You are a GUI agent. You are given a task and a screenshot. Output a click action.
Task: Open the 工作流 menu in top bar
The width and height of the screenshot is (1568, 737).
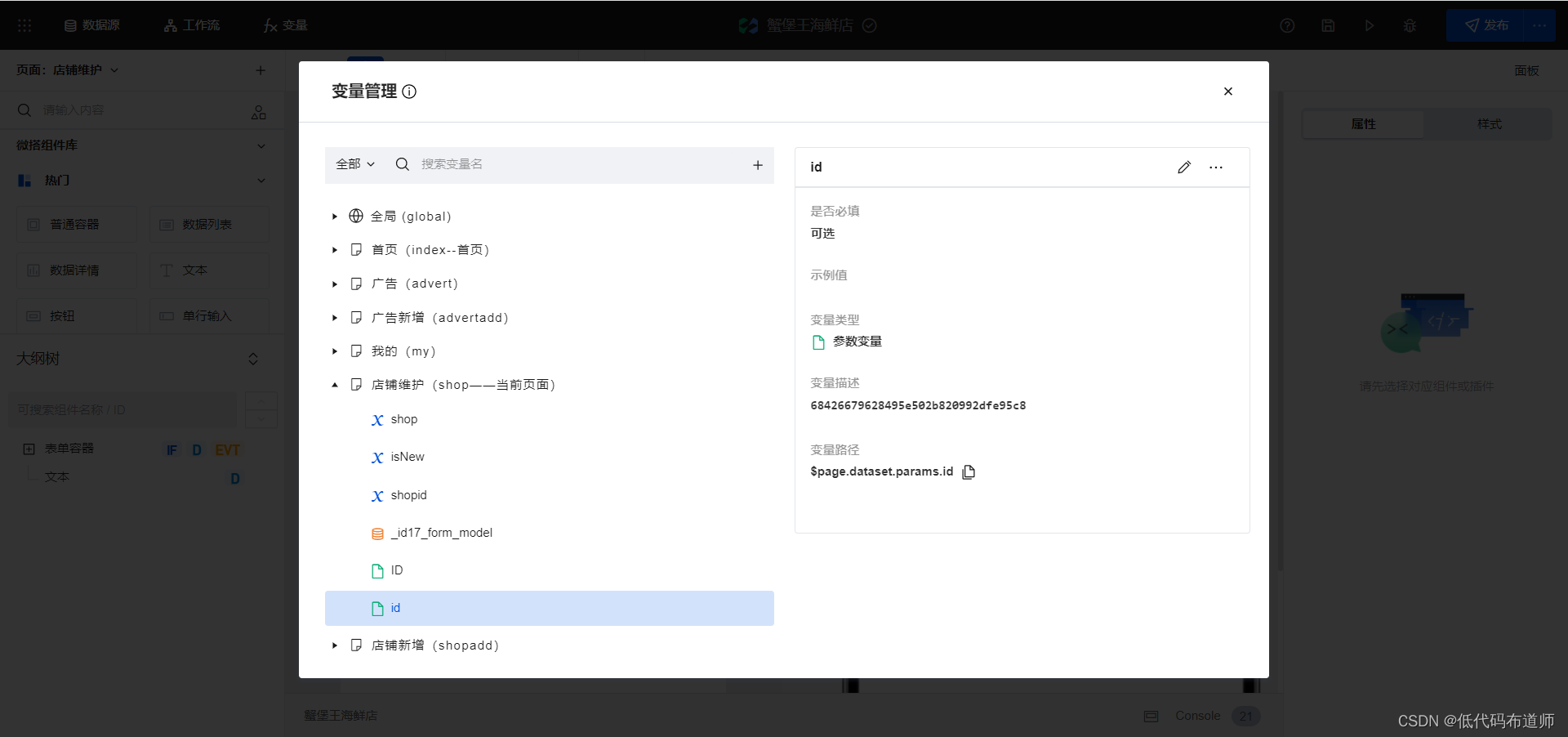(x=192, y=25)
